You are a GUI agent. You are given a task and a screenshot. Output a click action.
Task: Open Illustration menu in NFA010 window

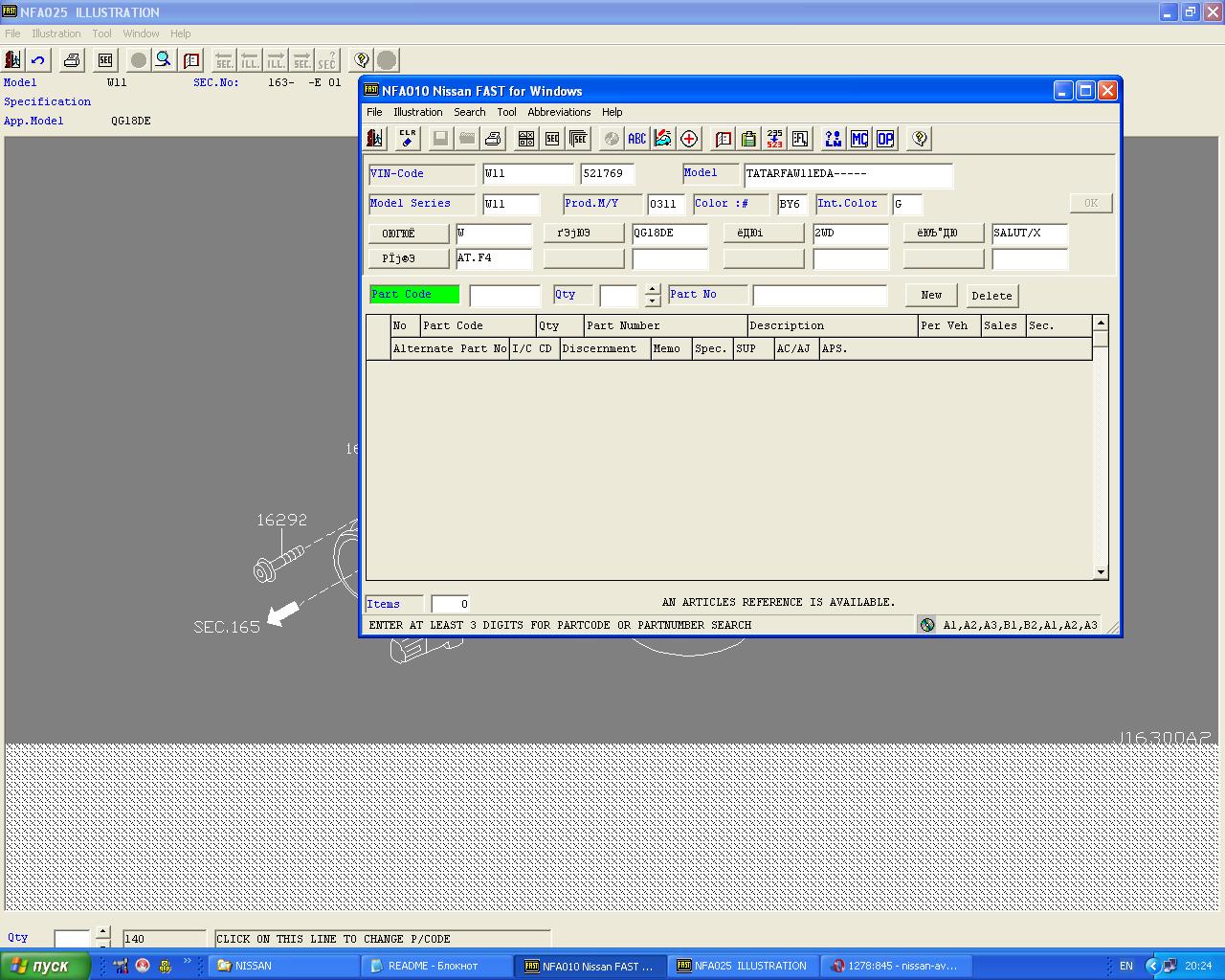point(418,112)
